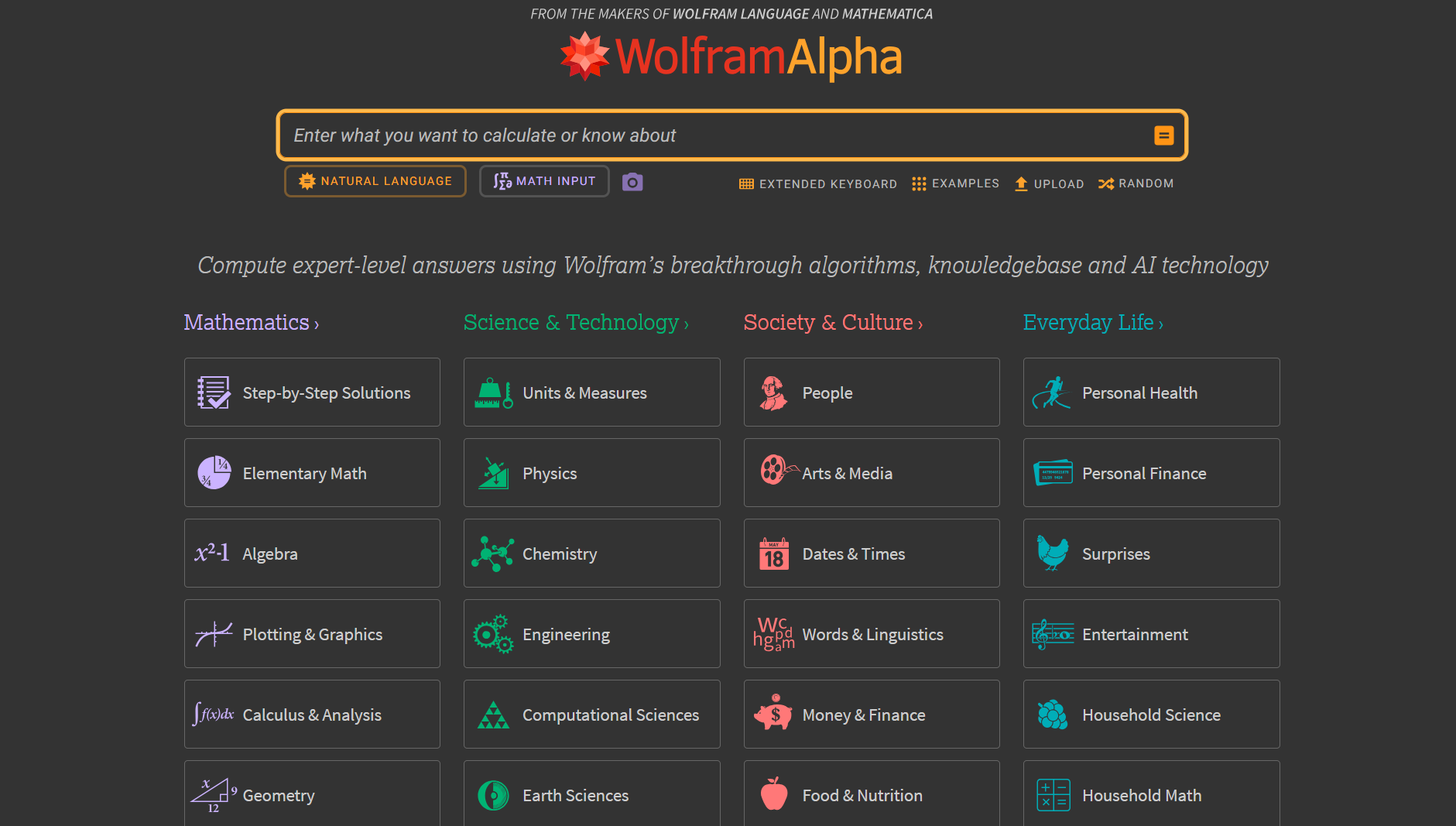Viewport: 1456px width, 826px height.
Task: Open the Engineering topic
Action: pos(592,634)
